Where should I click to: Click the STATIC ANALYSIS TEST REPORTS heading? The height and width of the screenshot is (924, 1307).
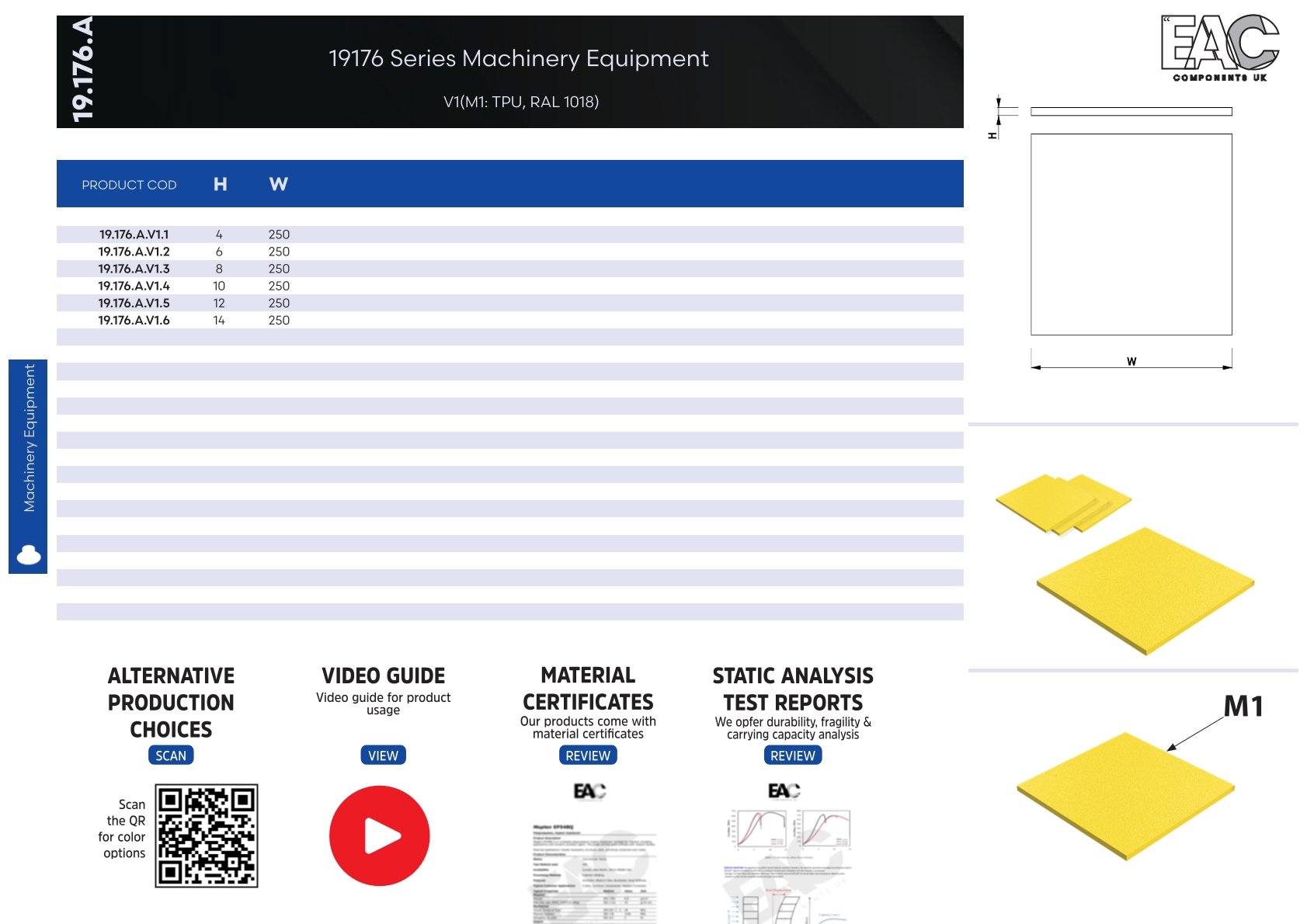pos(793,689)
